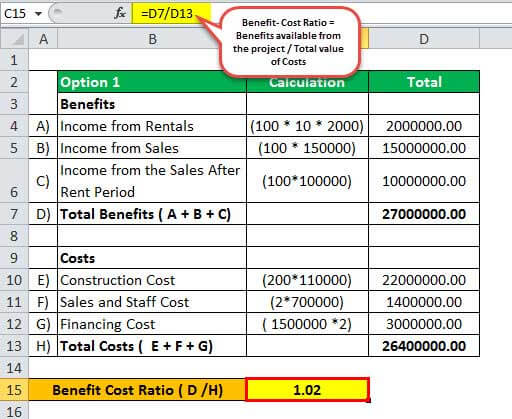This screenshot has height=419, width=512.
Task: Select 'Benefit Cost Ratio ( D /H)' cell
Action: (x=137, y=390)
